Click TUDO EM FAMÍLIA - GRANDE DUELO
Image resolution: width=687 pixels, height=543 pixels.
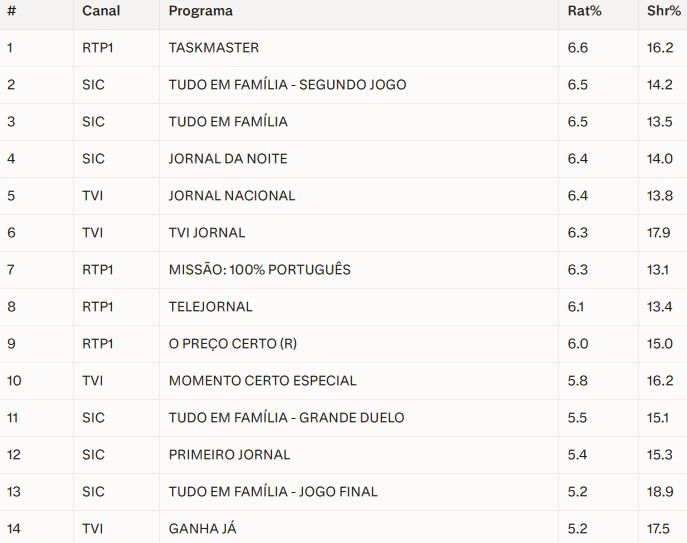point(286,418)
